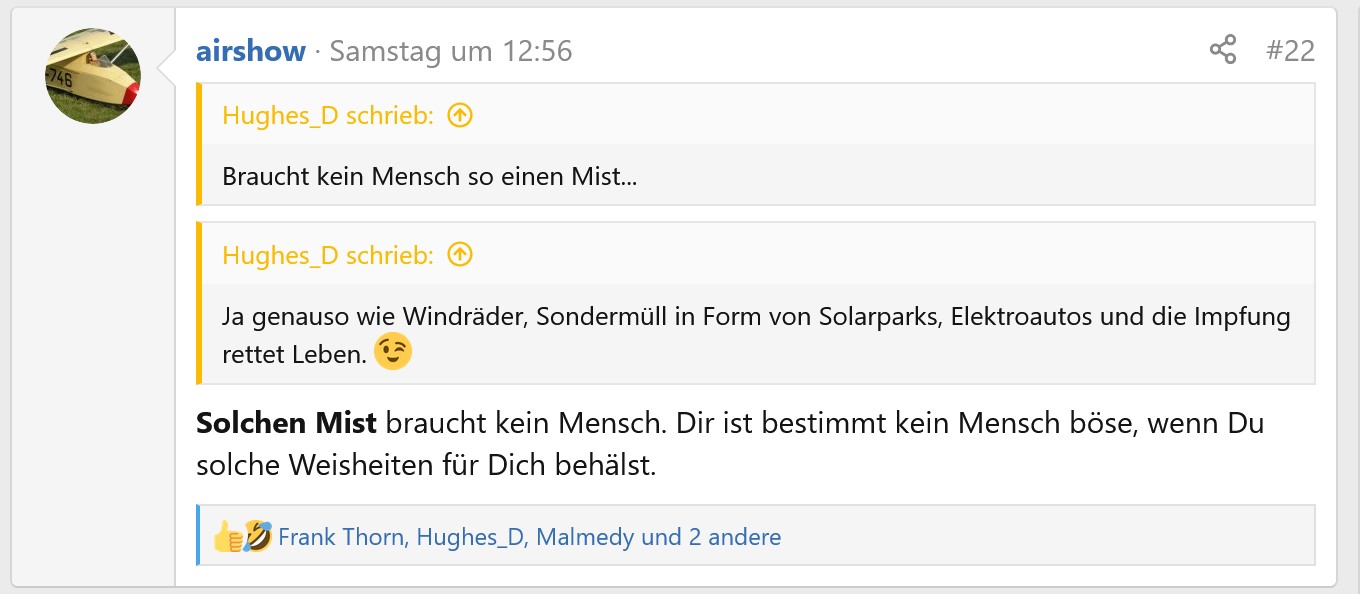
Task: Click the share icon on post #22
Action: click(1222, 50)
